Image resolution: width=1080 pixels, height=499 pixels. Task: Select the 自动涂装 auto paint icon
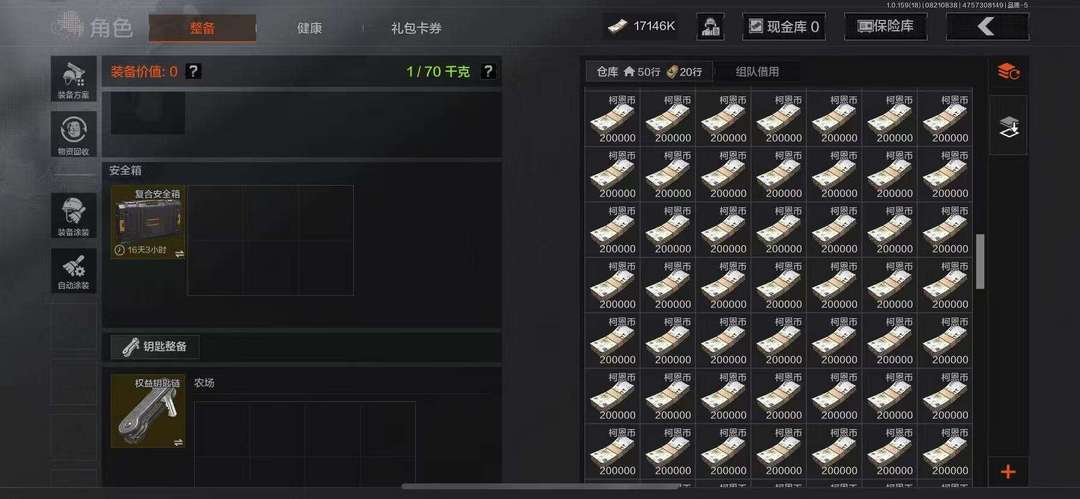click(74, 270)
